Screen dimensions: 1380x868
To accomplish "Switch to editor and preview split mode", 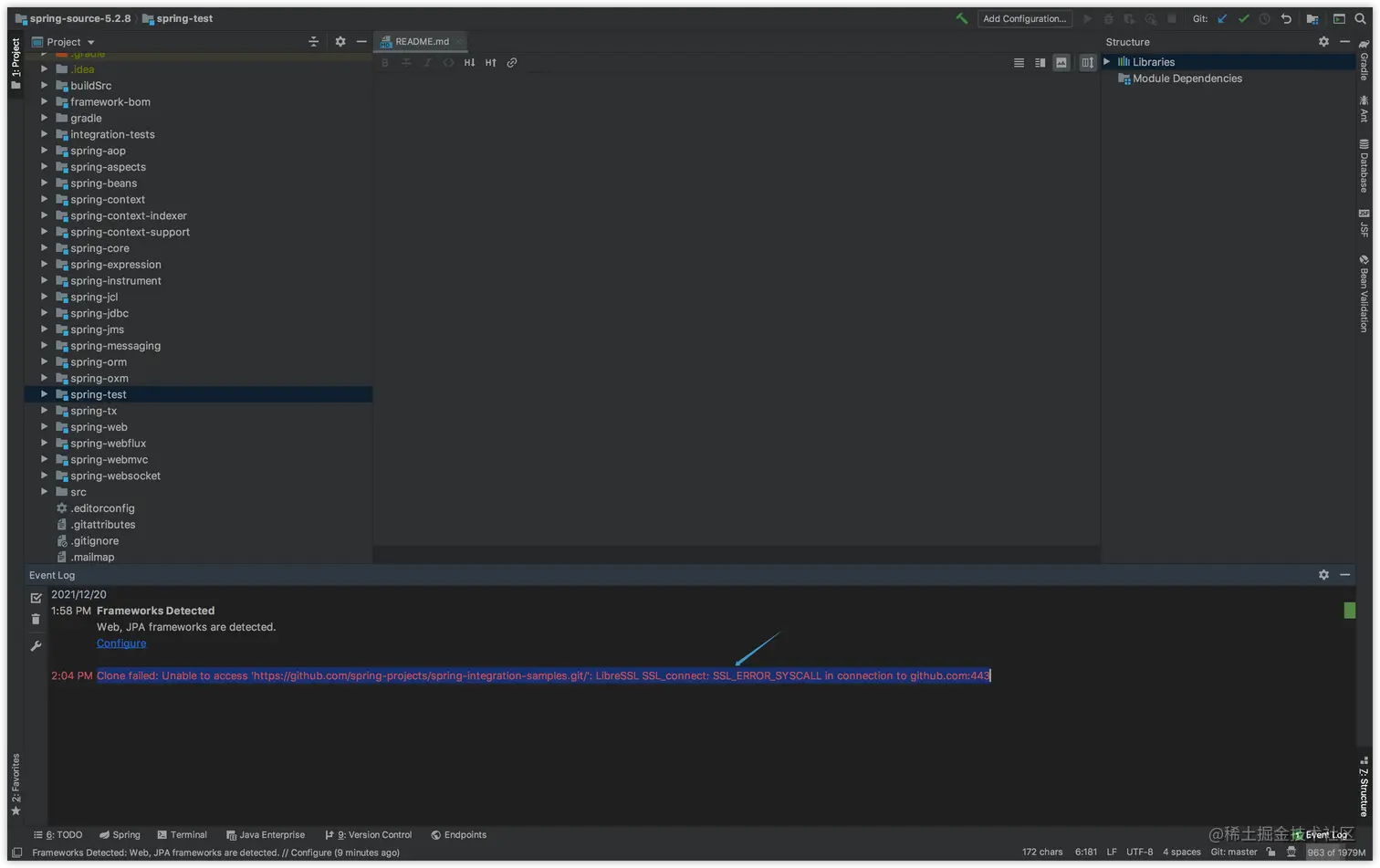I will point(1040,63).
